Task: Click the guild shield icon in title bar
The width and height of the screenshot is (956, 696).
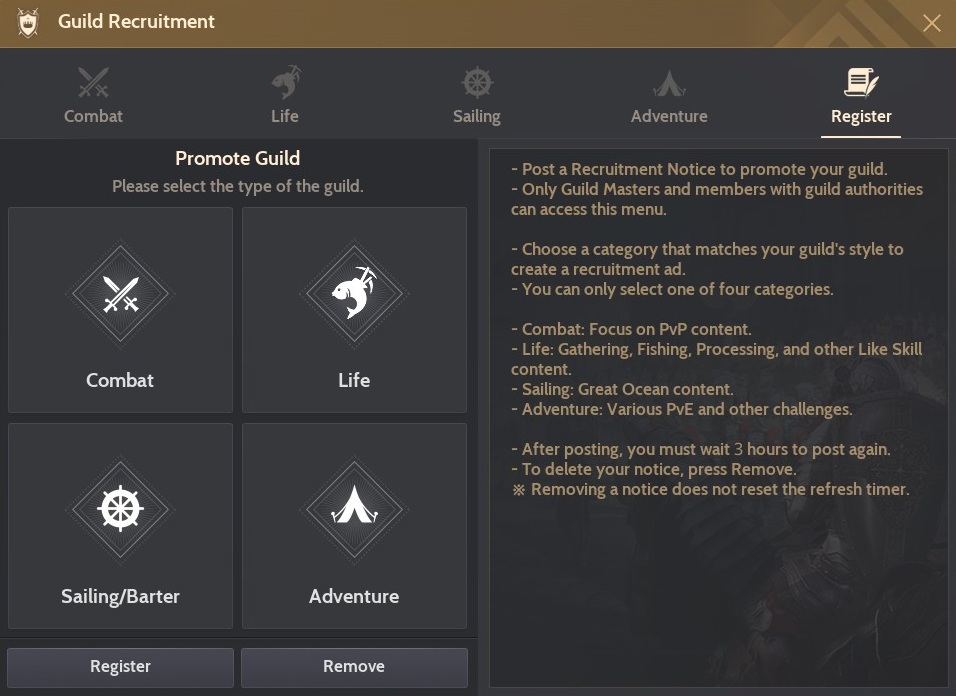Action: [28, 22]
